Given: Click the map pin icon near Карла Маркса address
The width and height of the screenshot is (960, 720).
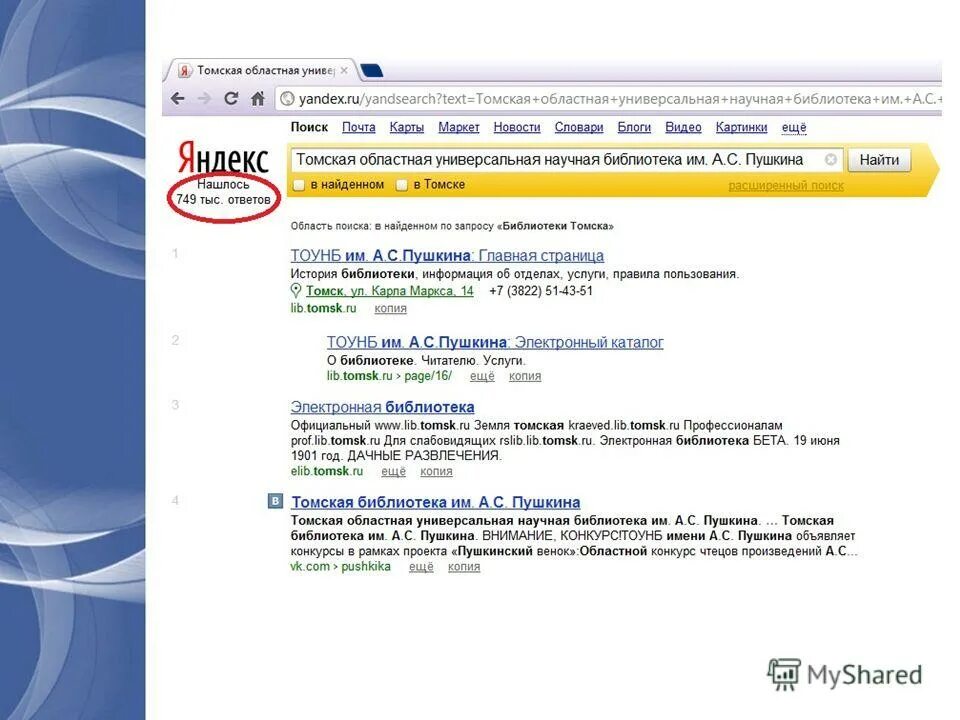Looking at the screenshot, I should 297,292.
